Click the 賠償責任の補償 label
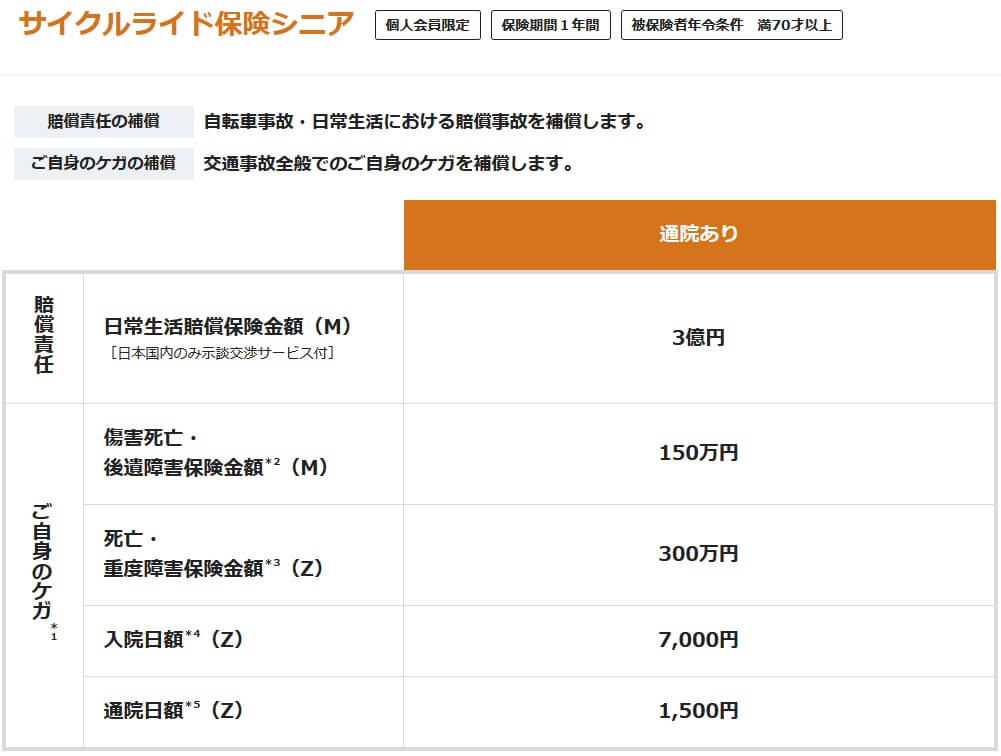 pos(103,122)
